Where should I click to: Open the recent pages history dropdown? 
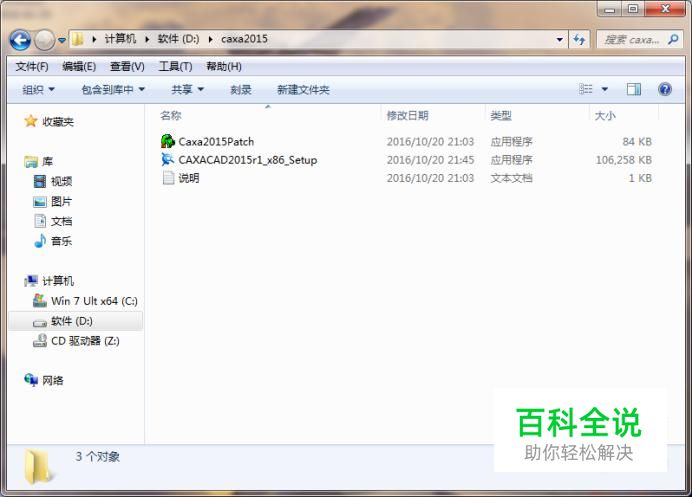point(62,40)
